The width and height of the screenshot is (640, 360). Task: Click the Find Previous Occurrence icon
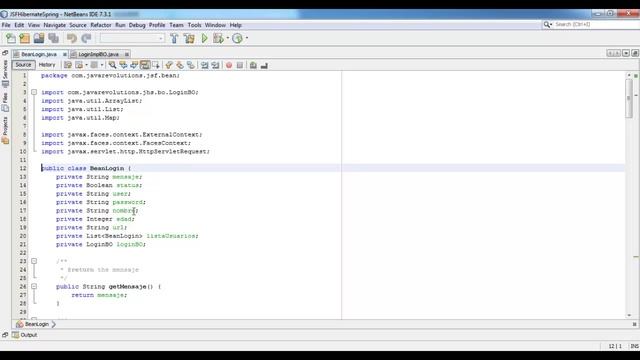click(x=123, y=65)
